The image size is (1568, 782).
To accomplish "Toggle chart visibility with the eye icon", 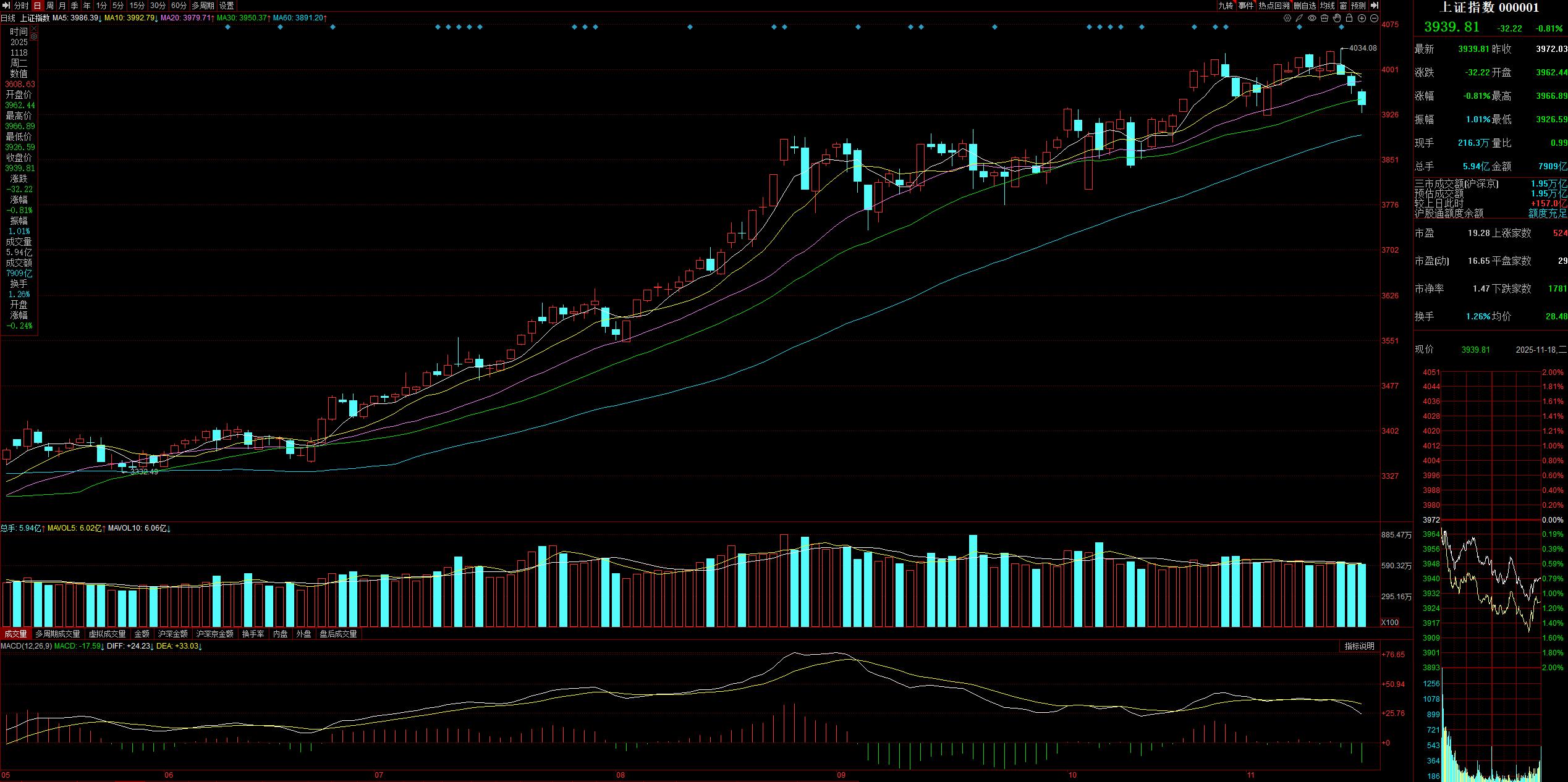I will [x=1312, y=18].
